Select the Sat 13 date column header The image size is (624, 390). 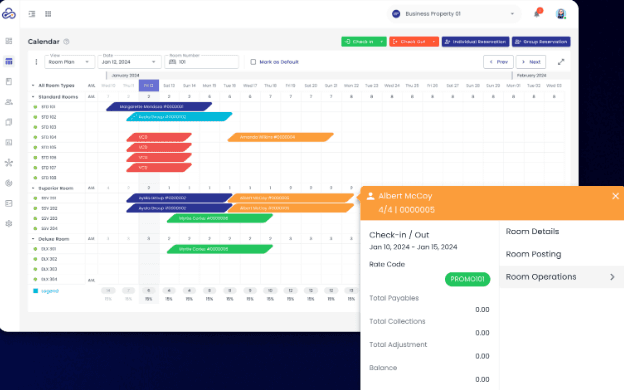pos(169,86)
